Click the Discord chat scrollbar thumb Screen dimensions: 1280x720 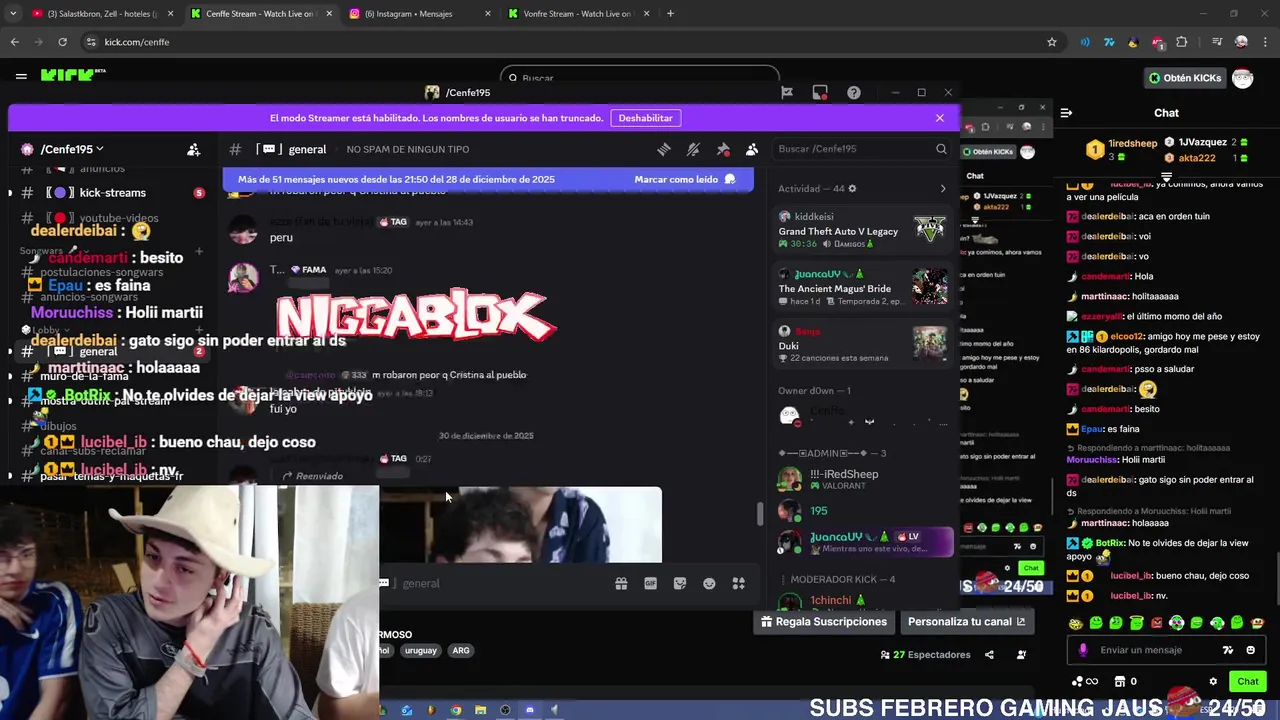pyautogui.click(x=760, y=513)
